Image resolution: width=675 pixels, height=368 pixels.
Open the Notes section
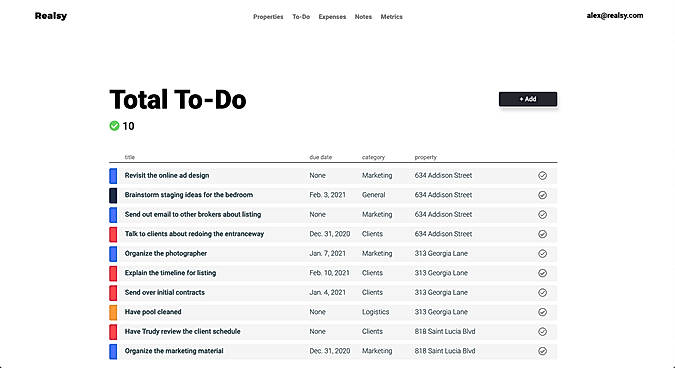coord(363,17)
